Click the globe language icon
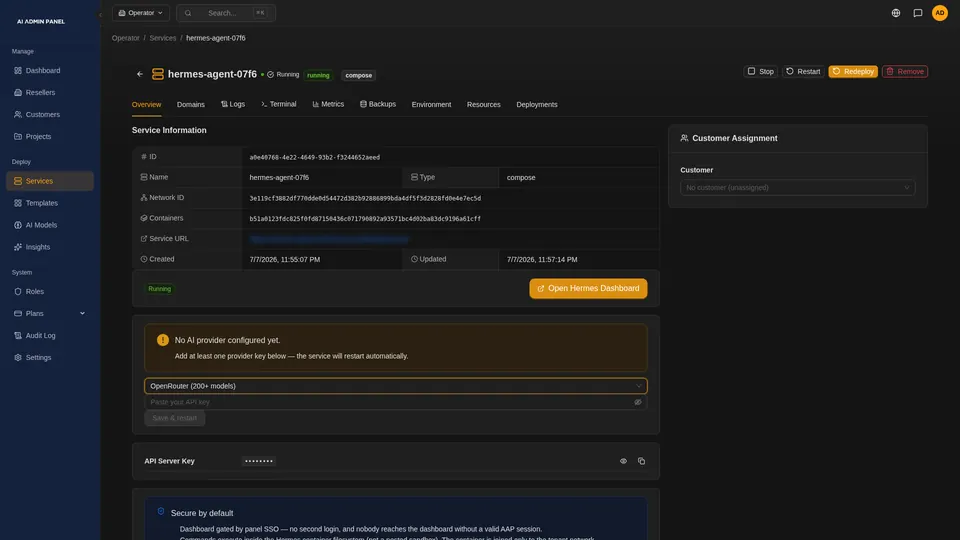This screenshot has height=540, width=960. click(896, 13)
